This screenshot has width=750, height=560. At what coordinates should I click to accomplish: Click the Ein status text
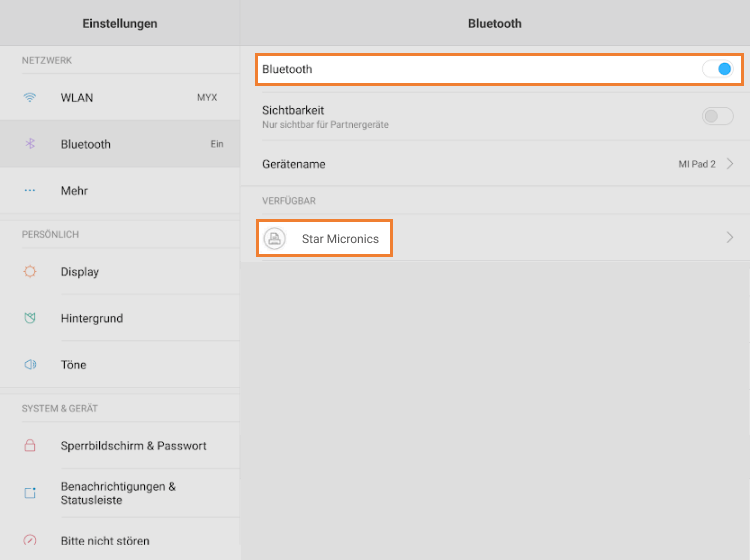[217, 144]
